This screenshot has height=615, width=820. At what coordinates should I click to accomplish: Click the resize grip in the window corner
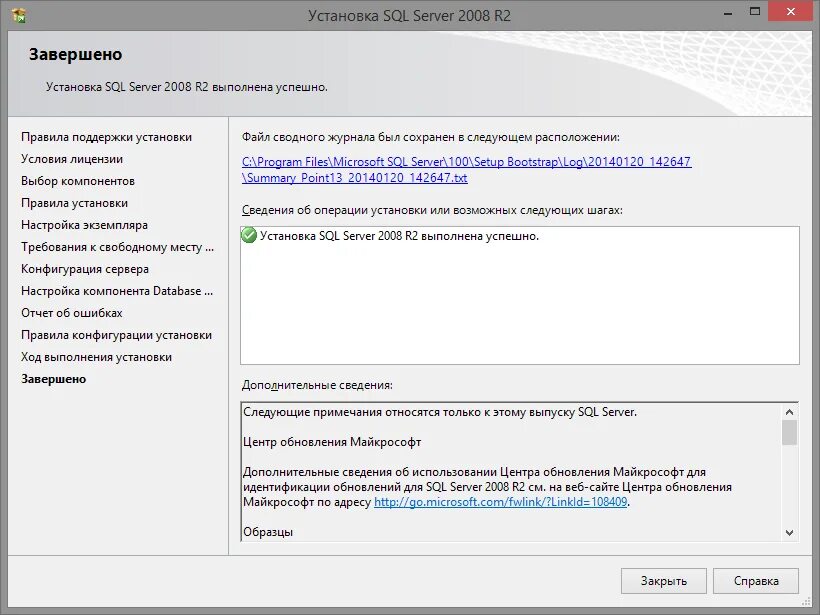[x=806, y=601]
